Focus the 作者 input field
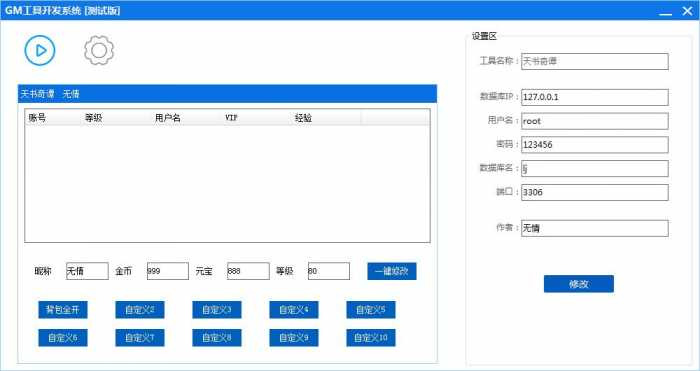Screen dimensions: 700x371 pyautogui.click(x=595, y=228)
